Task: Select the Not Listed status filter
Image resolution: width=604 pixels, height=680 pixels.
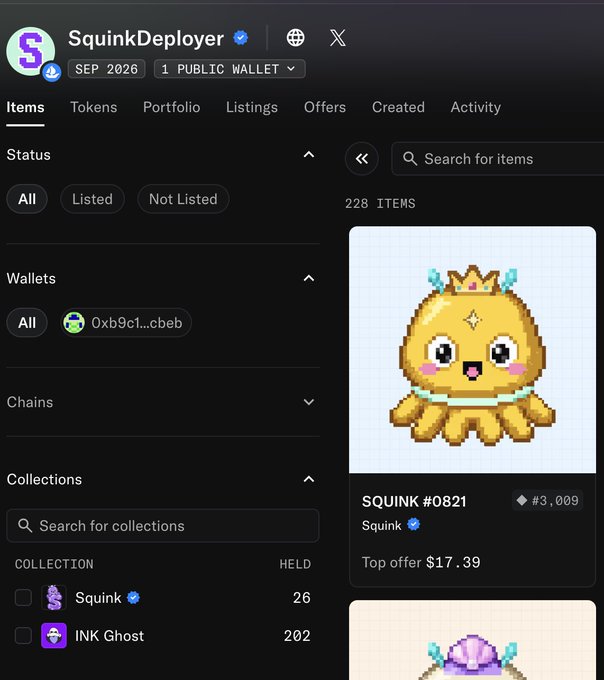Action: click(183, 199)
